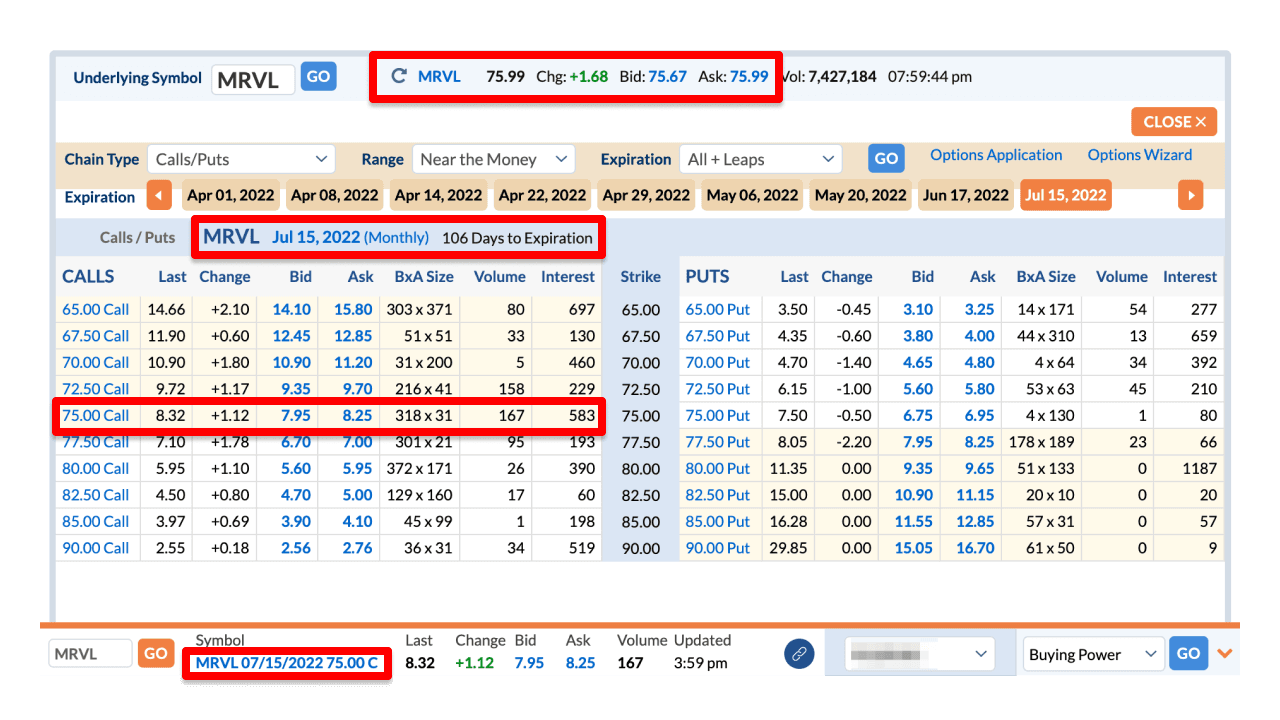This screenshot has height=720, width=1280.
Task: Click the bottom bar MRVL symbol input
Action: (90, 654)
